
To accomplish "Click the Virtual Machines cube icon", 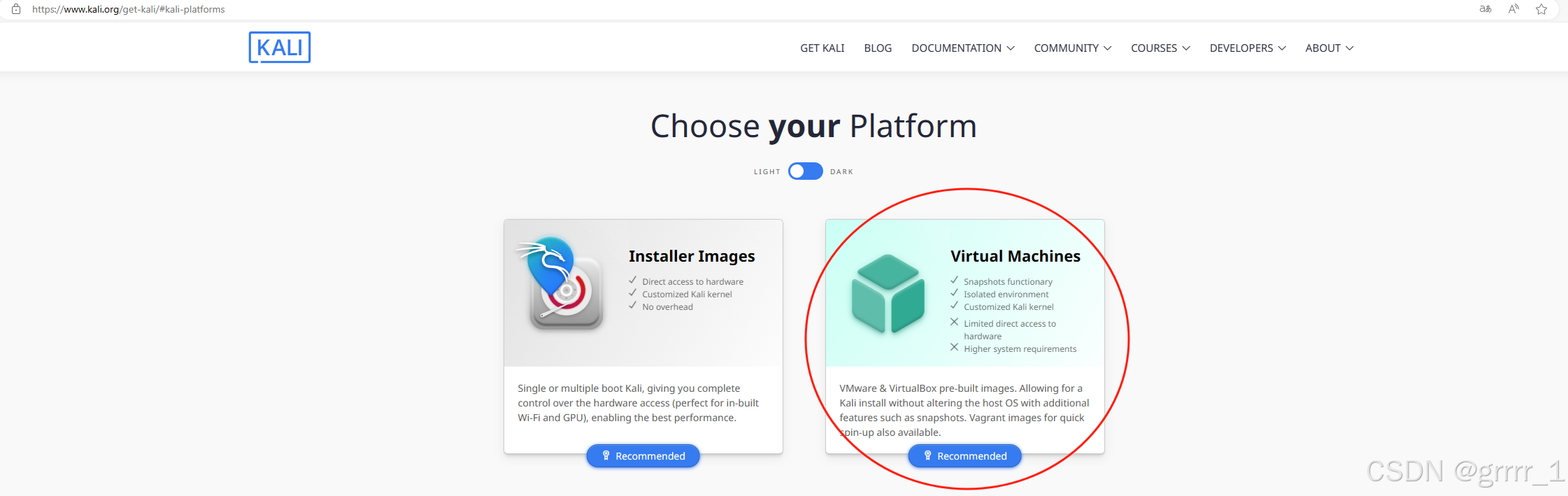I will [x=888, y=294].
